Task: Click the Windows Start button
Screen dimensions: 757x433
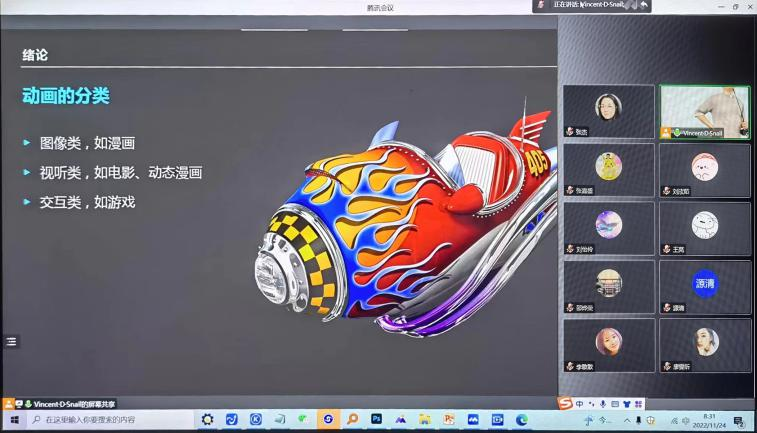Action: click(13, 420)
